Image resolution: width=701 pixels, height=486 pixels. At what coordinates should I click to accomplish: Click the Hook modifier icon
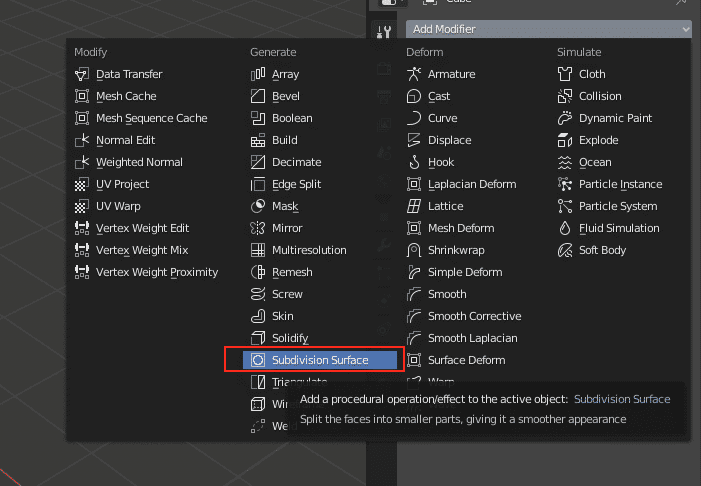coord(414,162)
